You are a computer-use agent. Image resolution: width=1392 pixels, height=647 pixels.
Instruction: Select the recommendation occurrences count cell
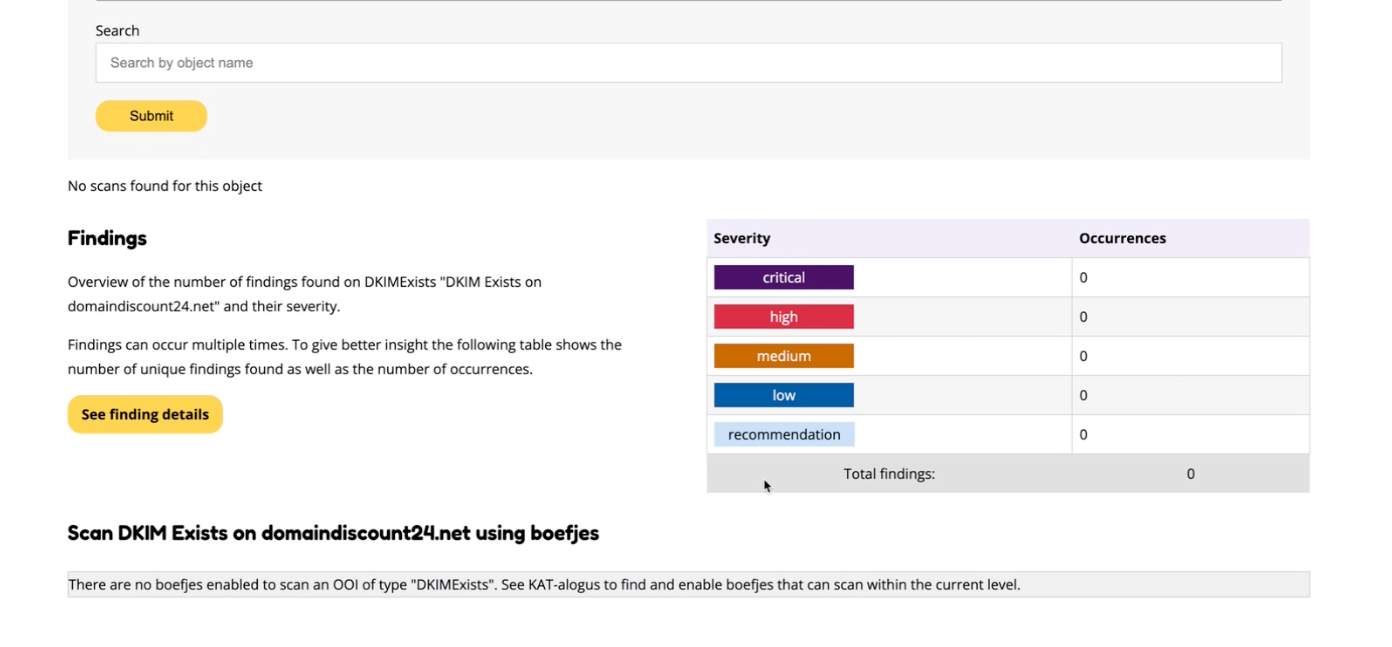coord(1083,434)
